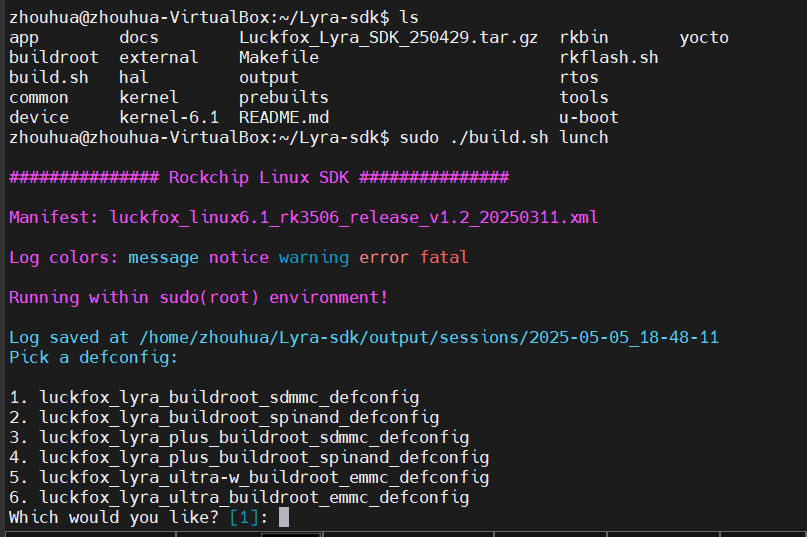Image resolution: width=807 pixels, height=537 pixels.
Task: Click the 'sudo ./build.sh lunch' command text
Action: tap(504, 137)
